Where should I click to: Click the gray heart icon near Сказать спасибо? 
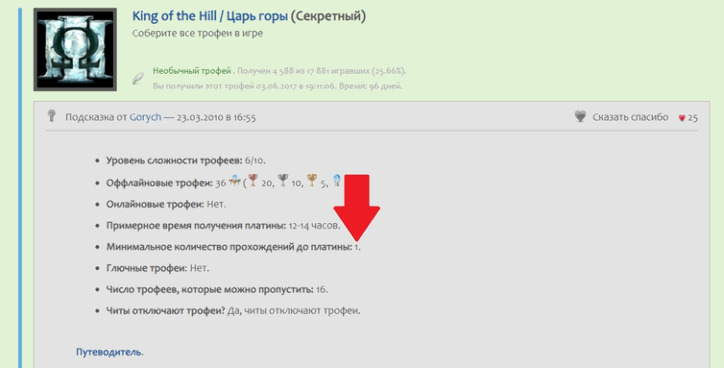580,116
